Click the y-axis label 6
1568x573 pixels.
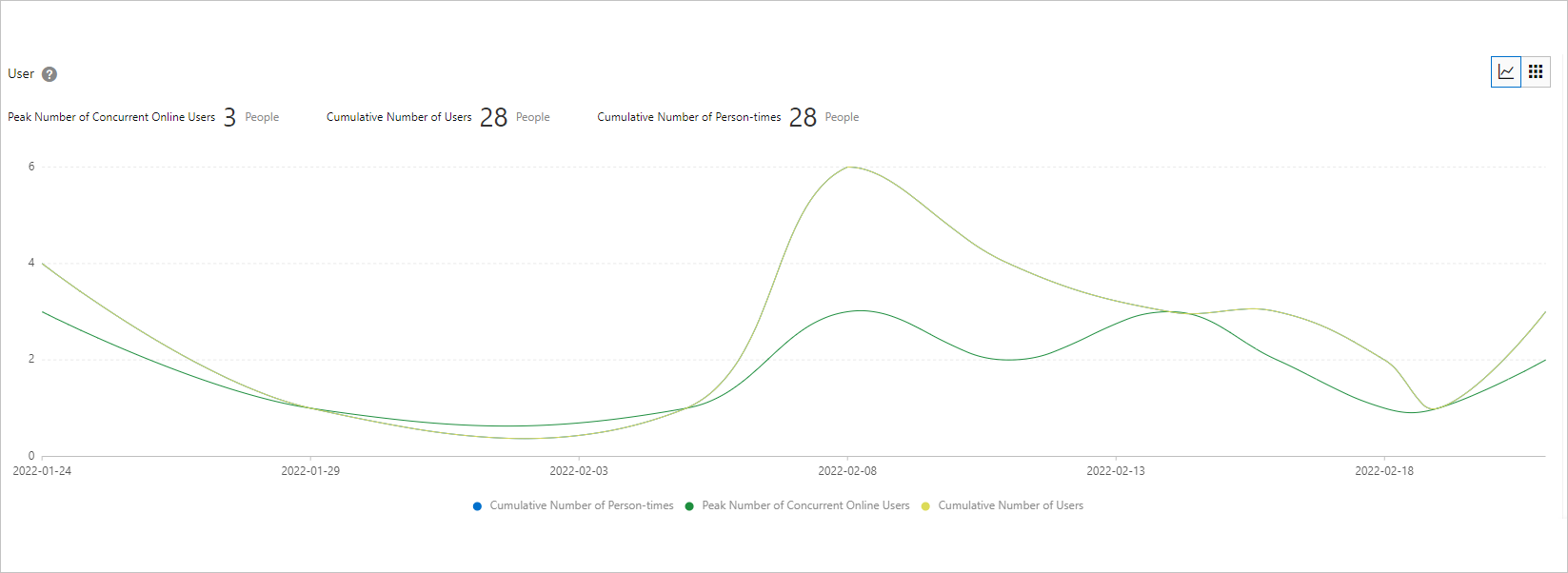click(31, 167)
